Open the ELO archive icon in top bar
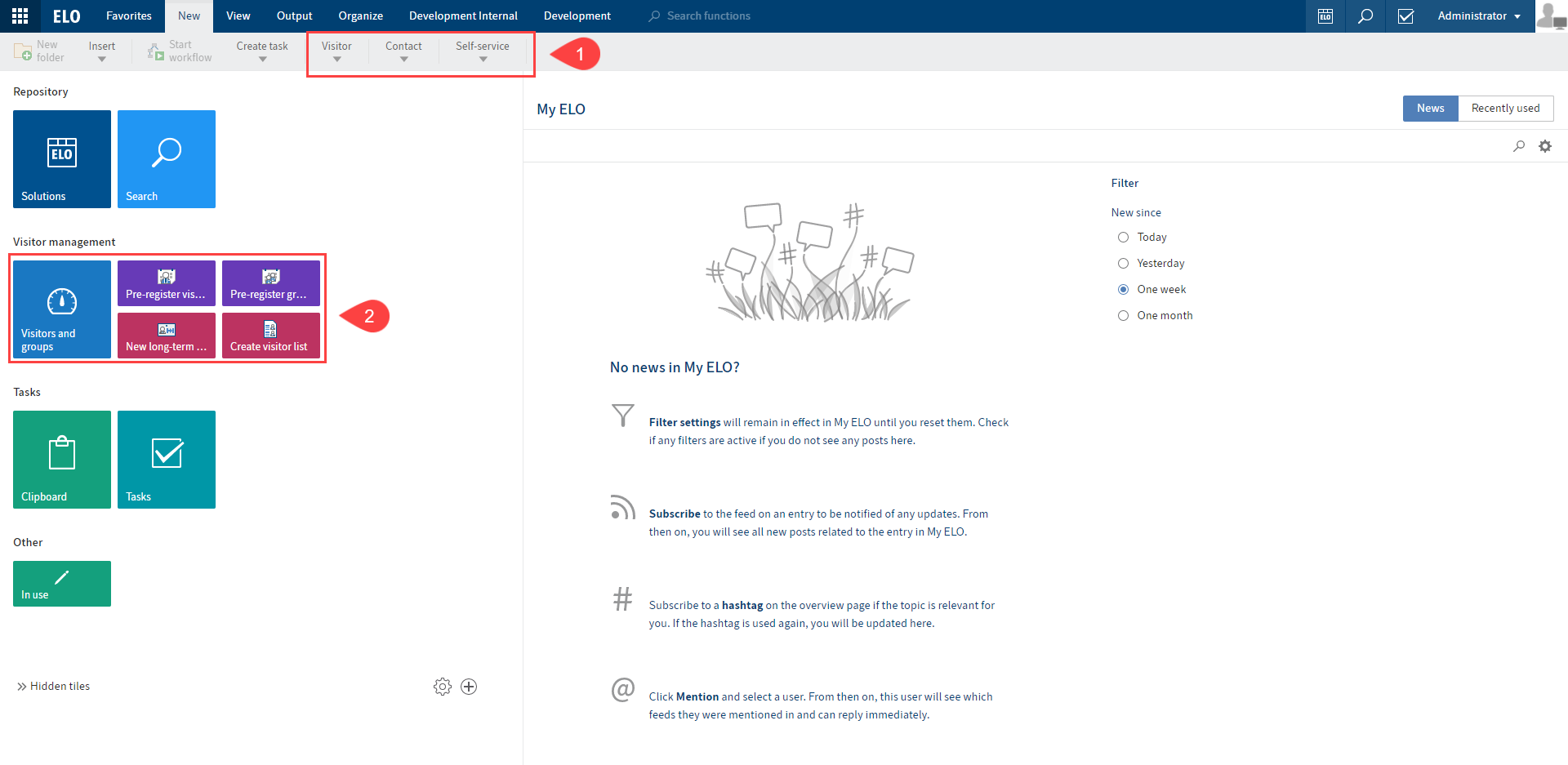This screenshot has height=765, width=1568. (x=1325, y=16)
